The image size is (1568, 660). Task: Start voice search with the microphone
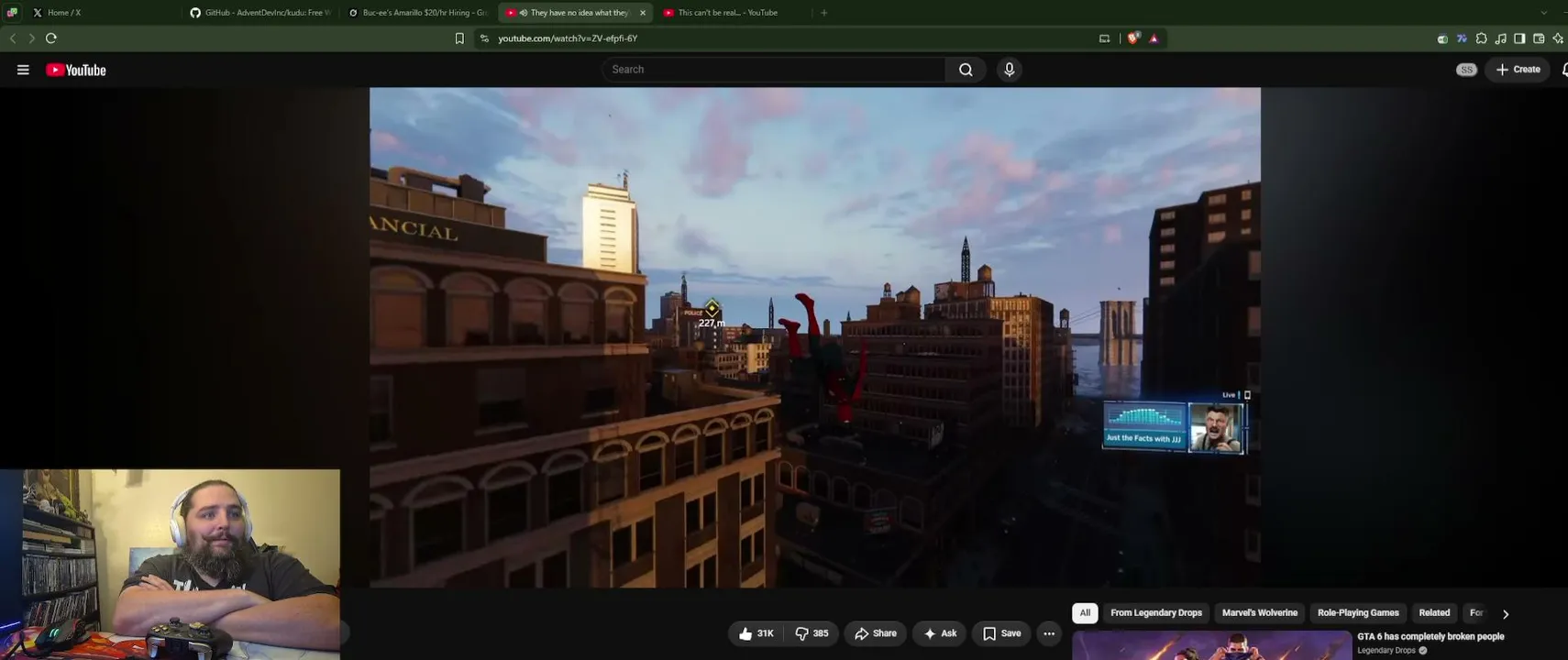1010,70
